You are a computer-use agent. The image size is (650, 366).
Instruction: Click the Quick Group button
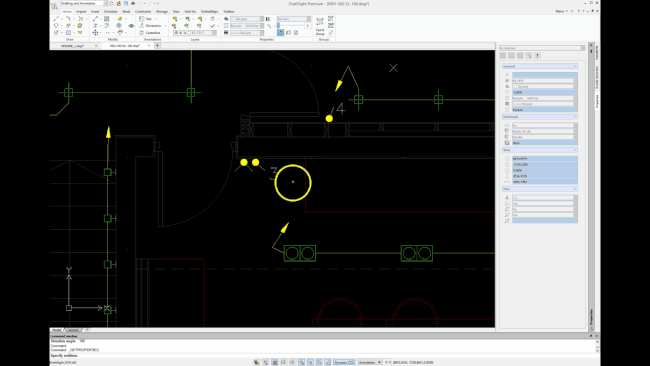coord(320,26)
